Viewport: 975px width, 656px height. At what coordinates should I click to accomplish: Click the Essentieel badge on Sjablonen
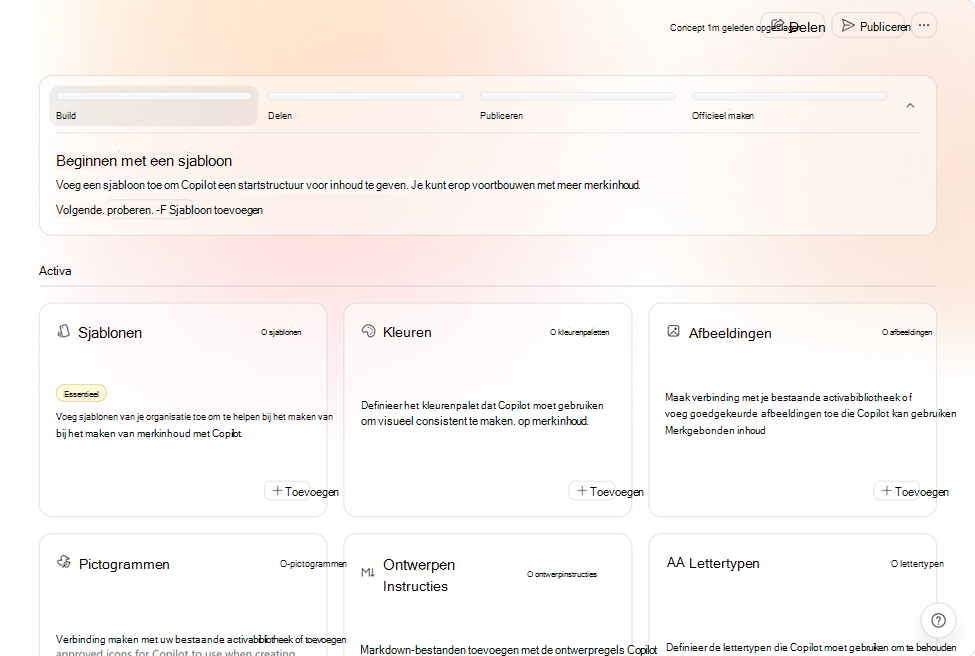coord(81,394)
